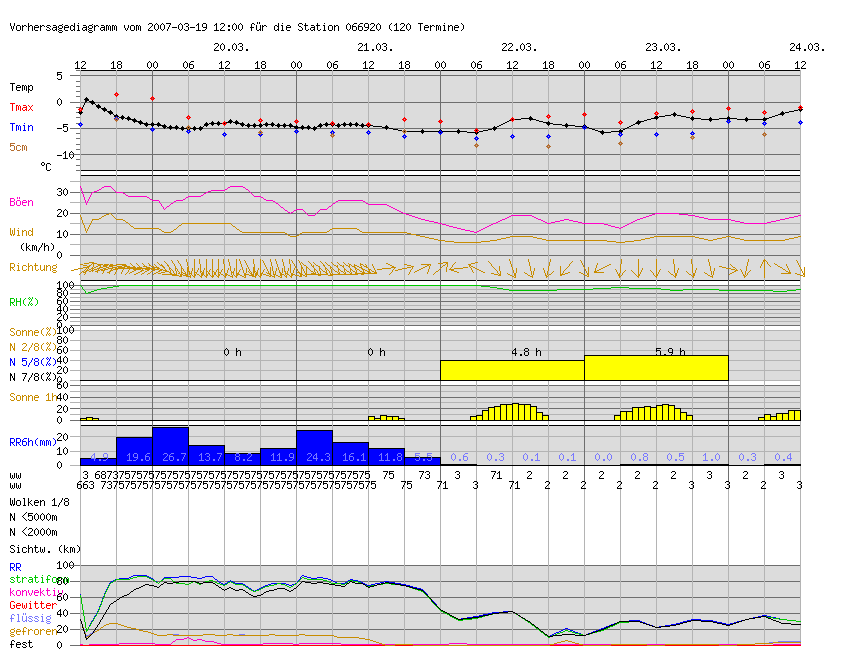Click the 26.7 precipitation bar
Screen dimensions: 850x655
pyautogui.click(x=171, y=446)
